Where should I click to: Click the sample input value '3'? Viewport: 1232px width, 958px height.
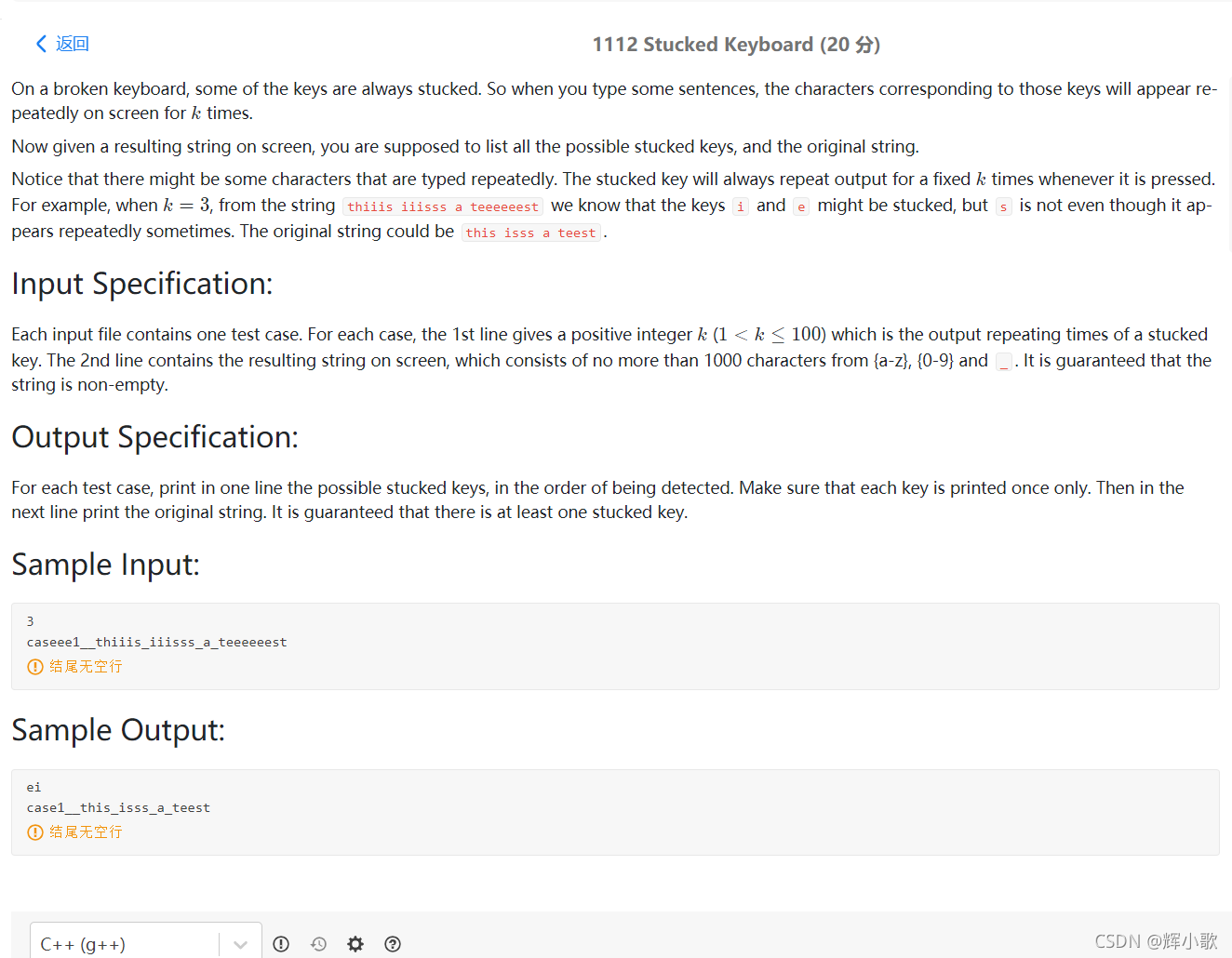(30, 621)
